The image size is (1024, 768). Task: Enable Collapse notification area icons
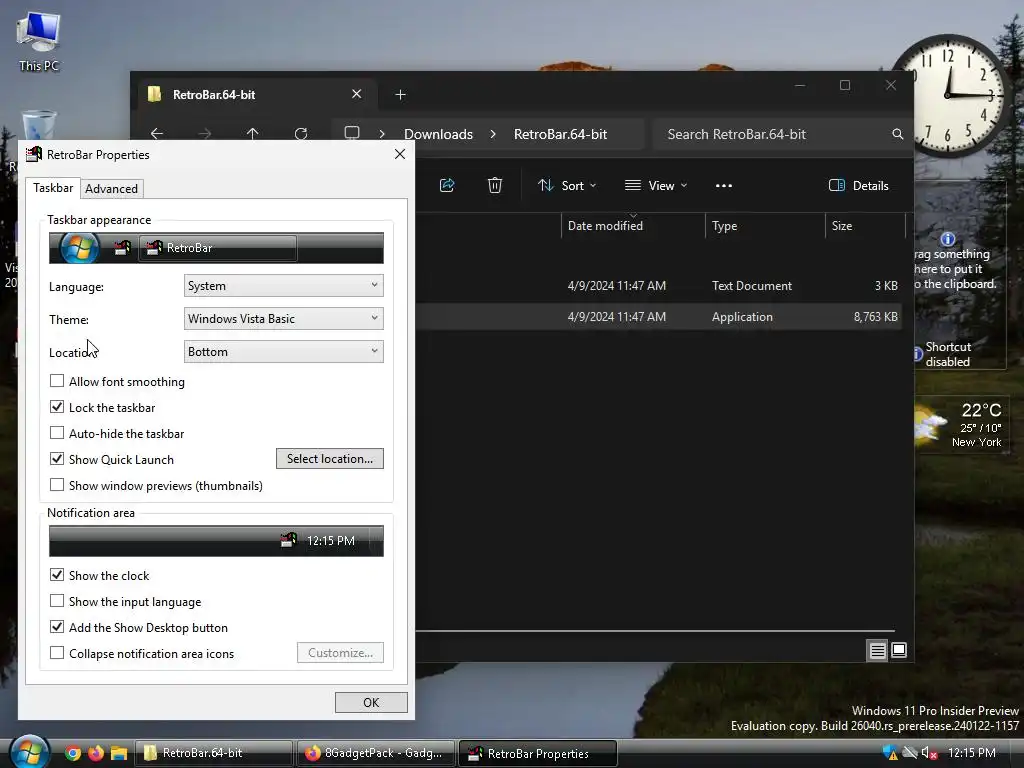pos(57,653)
